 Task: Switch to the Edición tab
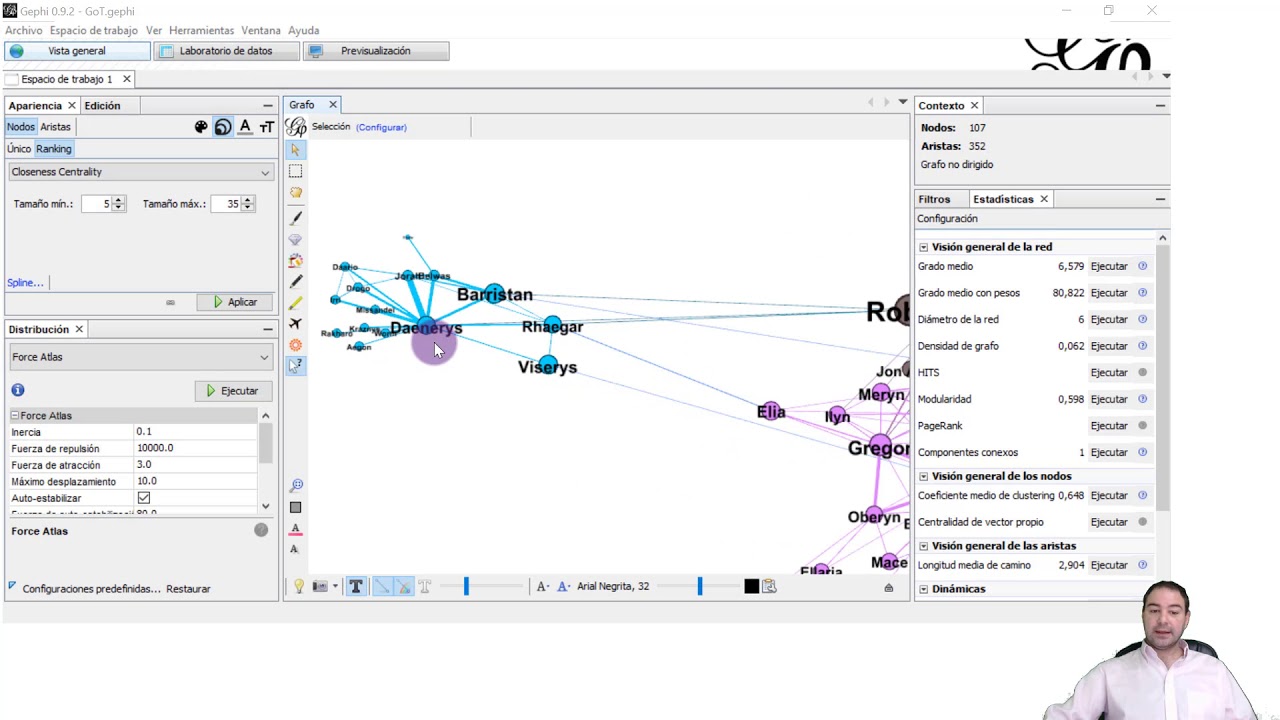102,106
